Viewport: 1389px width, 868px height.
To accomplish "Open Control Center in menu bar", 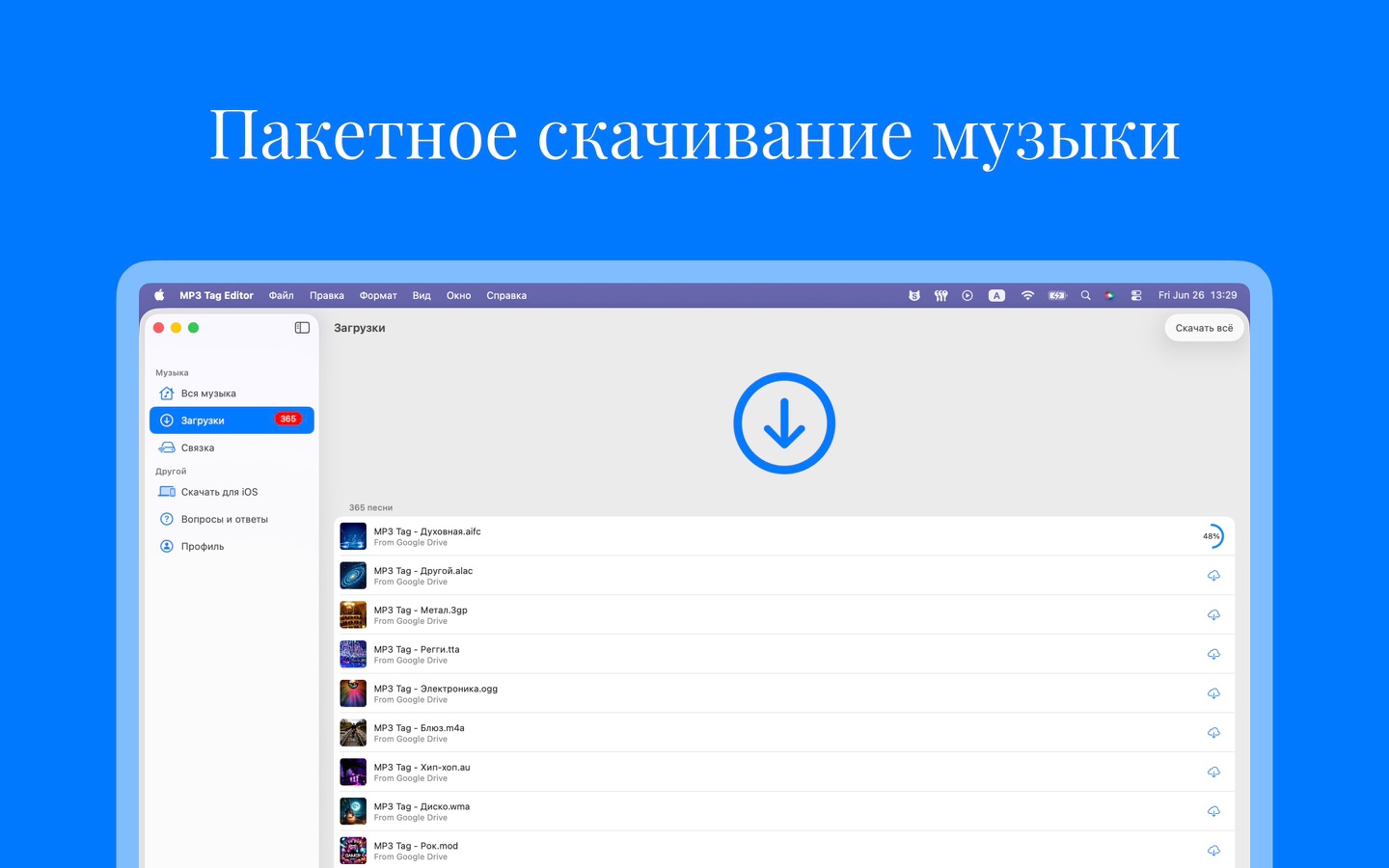I will click(1136, 295).
